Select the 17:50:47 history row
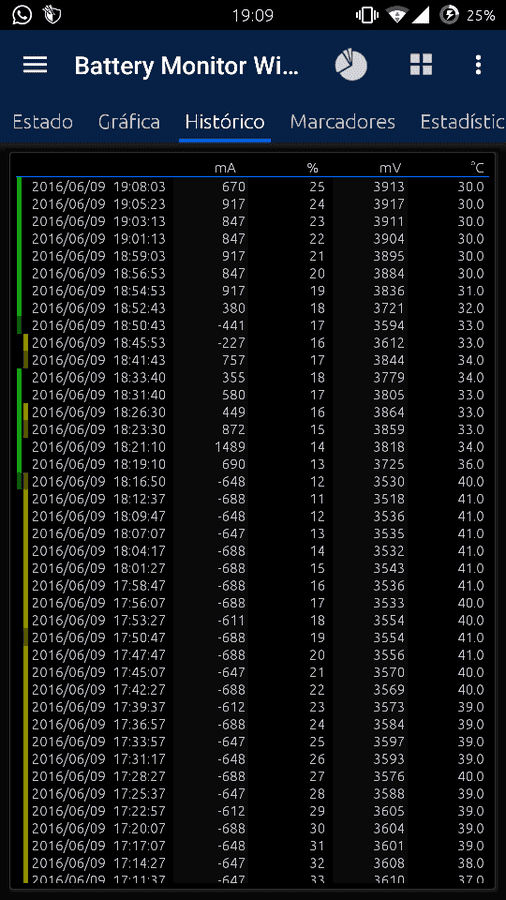The height and width of the screenshot is (900, 506). coord(252,638)
